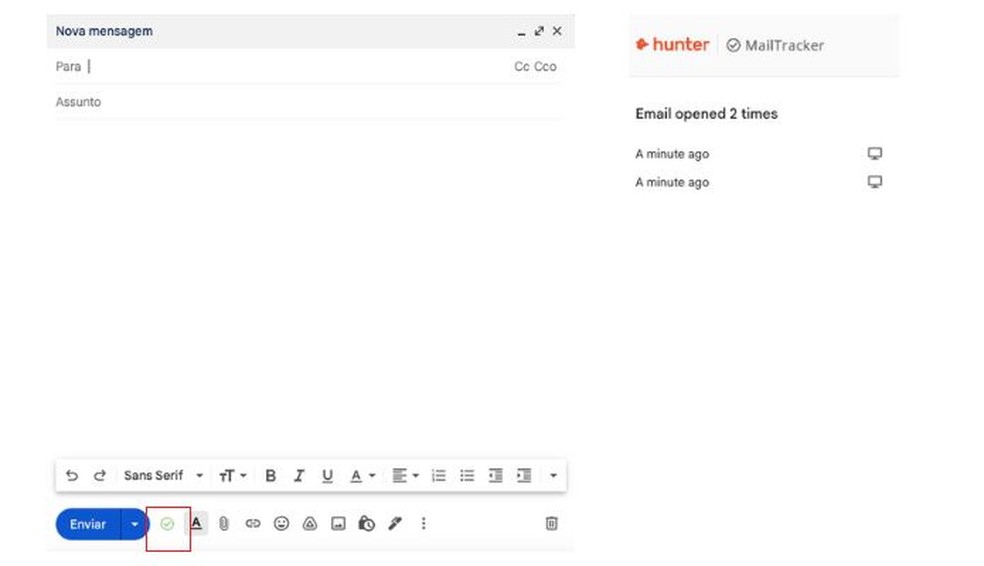Open the send options arrow next to Enviar
Screen dimensions: 984x566
coord(134,524)
